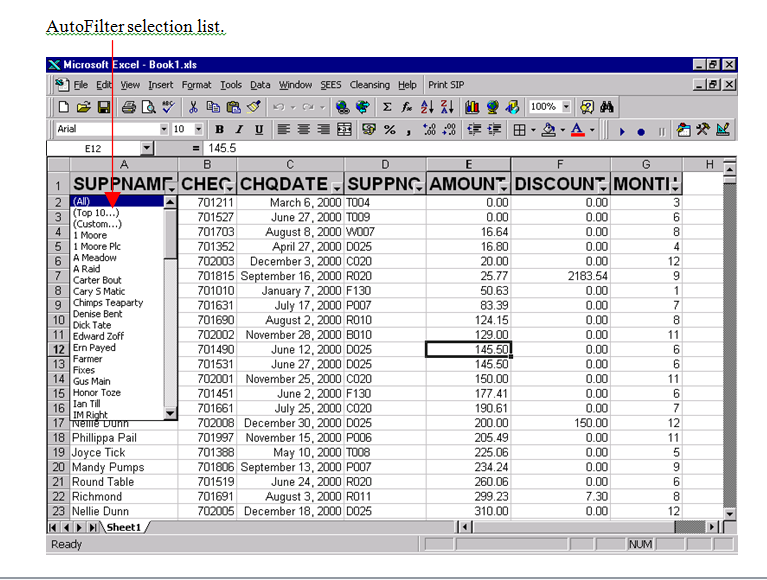
Task: Open the Data menu
Action: [260, 85]
